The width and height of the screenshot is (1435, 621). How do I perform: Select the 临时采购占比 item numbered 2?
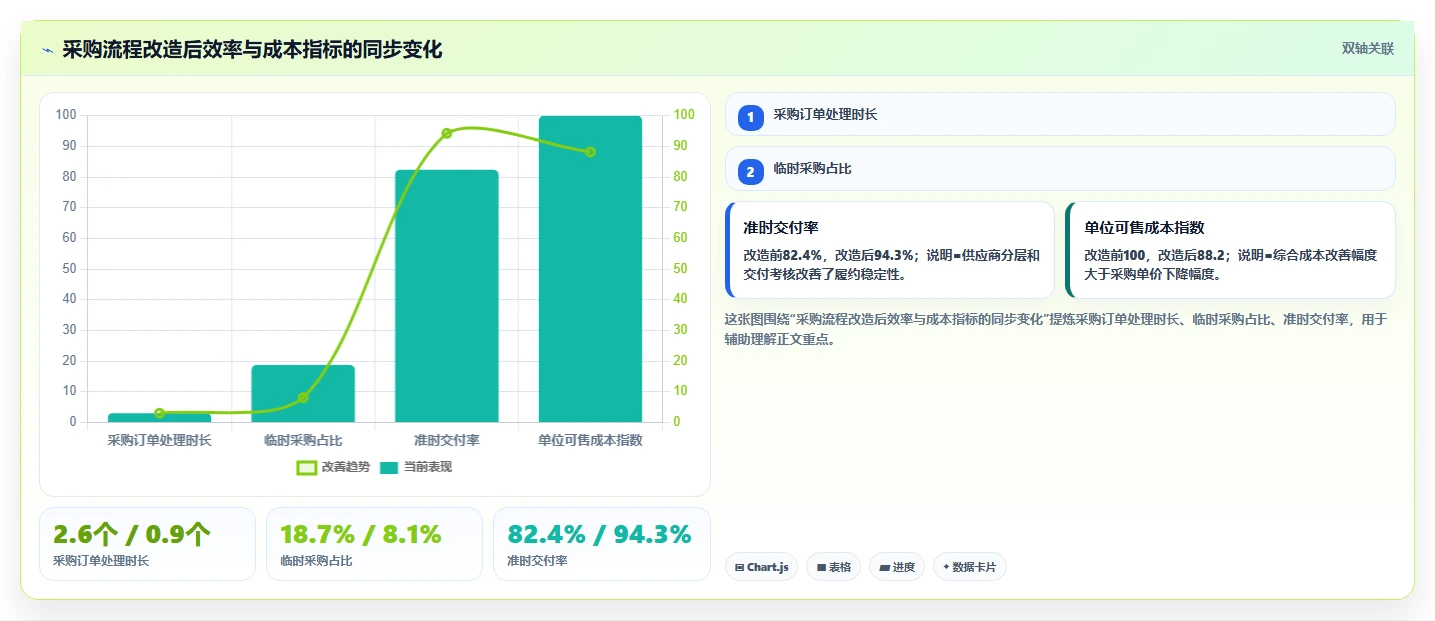pos(1060,168)
